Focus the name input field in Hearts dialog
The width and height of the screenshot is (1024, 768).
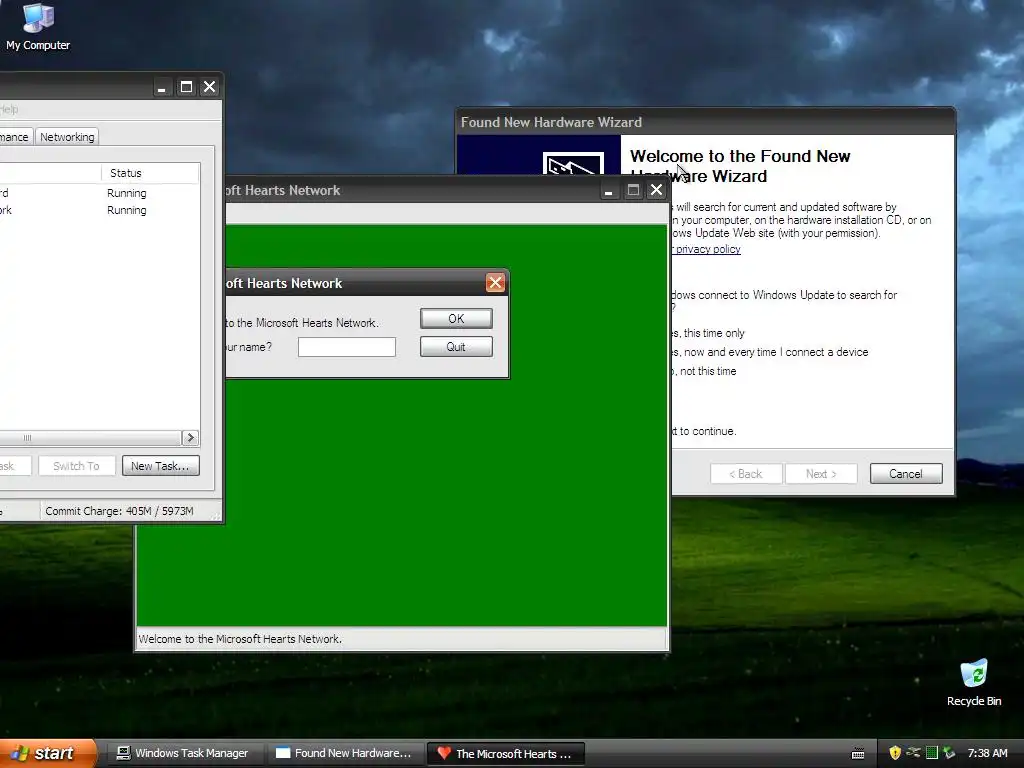click(x=347, y=347)
